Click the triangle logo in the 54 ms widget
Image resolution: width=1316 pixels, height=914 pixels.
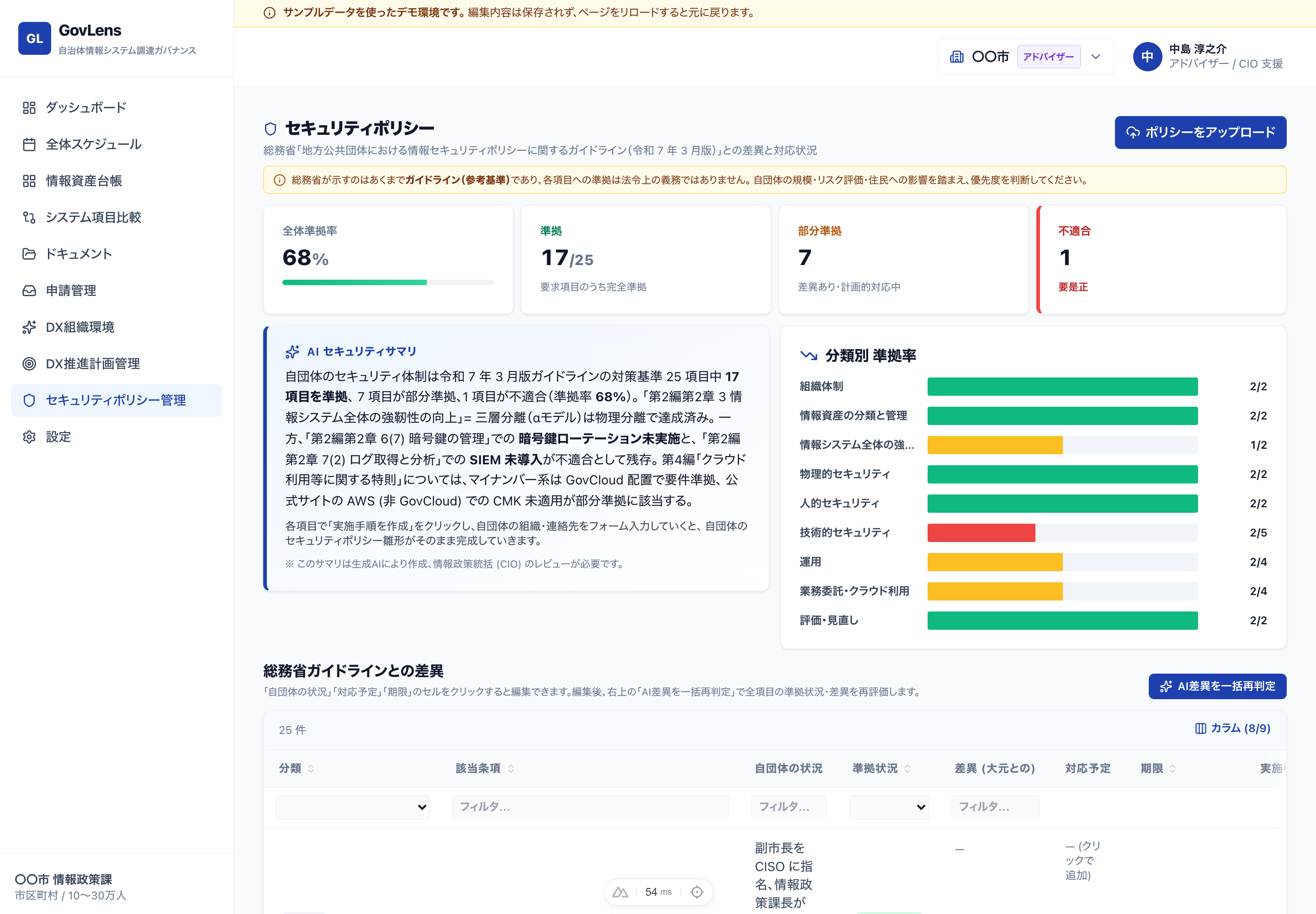click(x=620, y=892)
